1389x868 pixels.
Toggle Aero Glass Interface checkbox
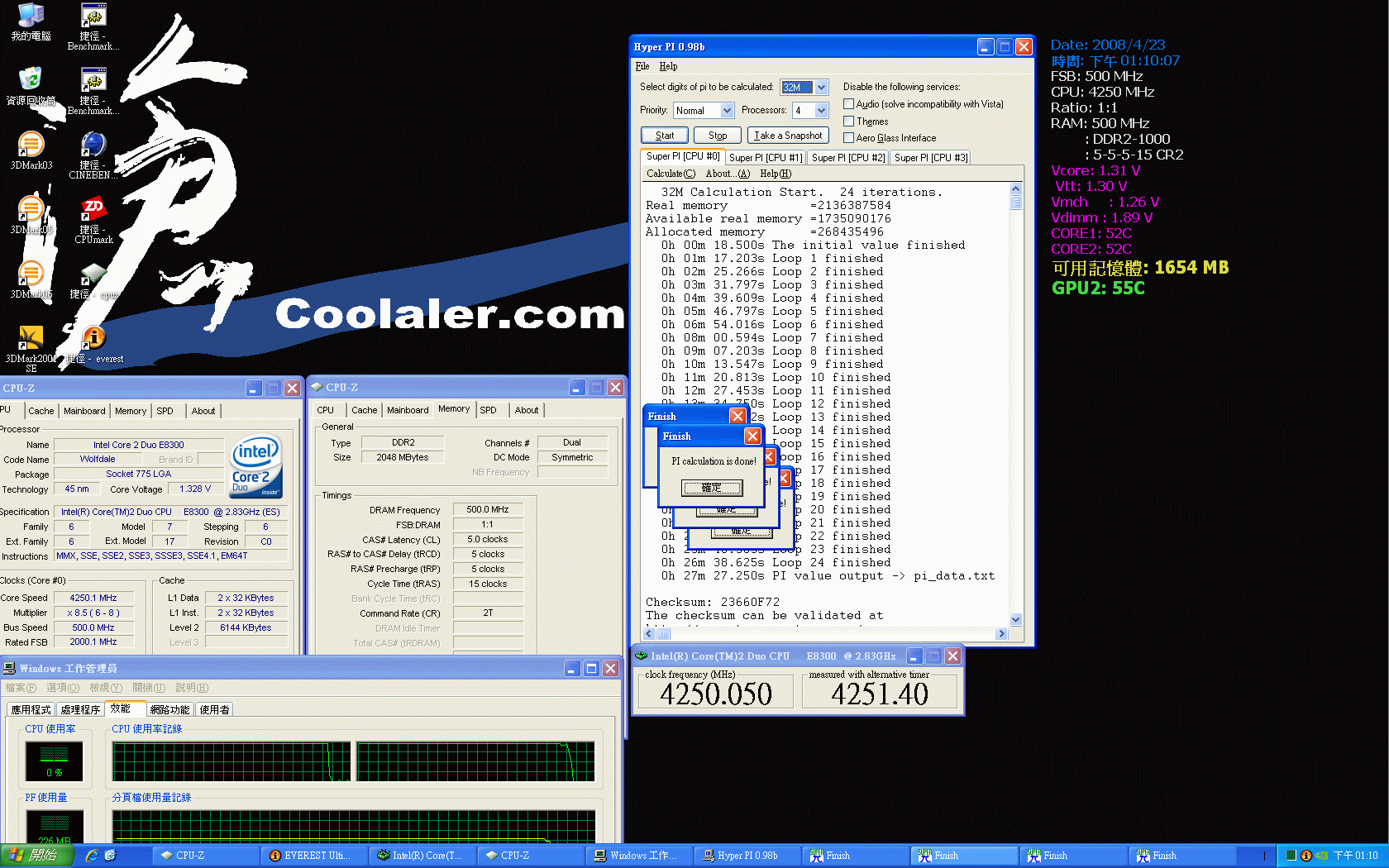point(848,138)
